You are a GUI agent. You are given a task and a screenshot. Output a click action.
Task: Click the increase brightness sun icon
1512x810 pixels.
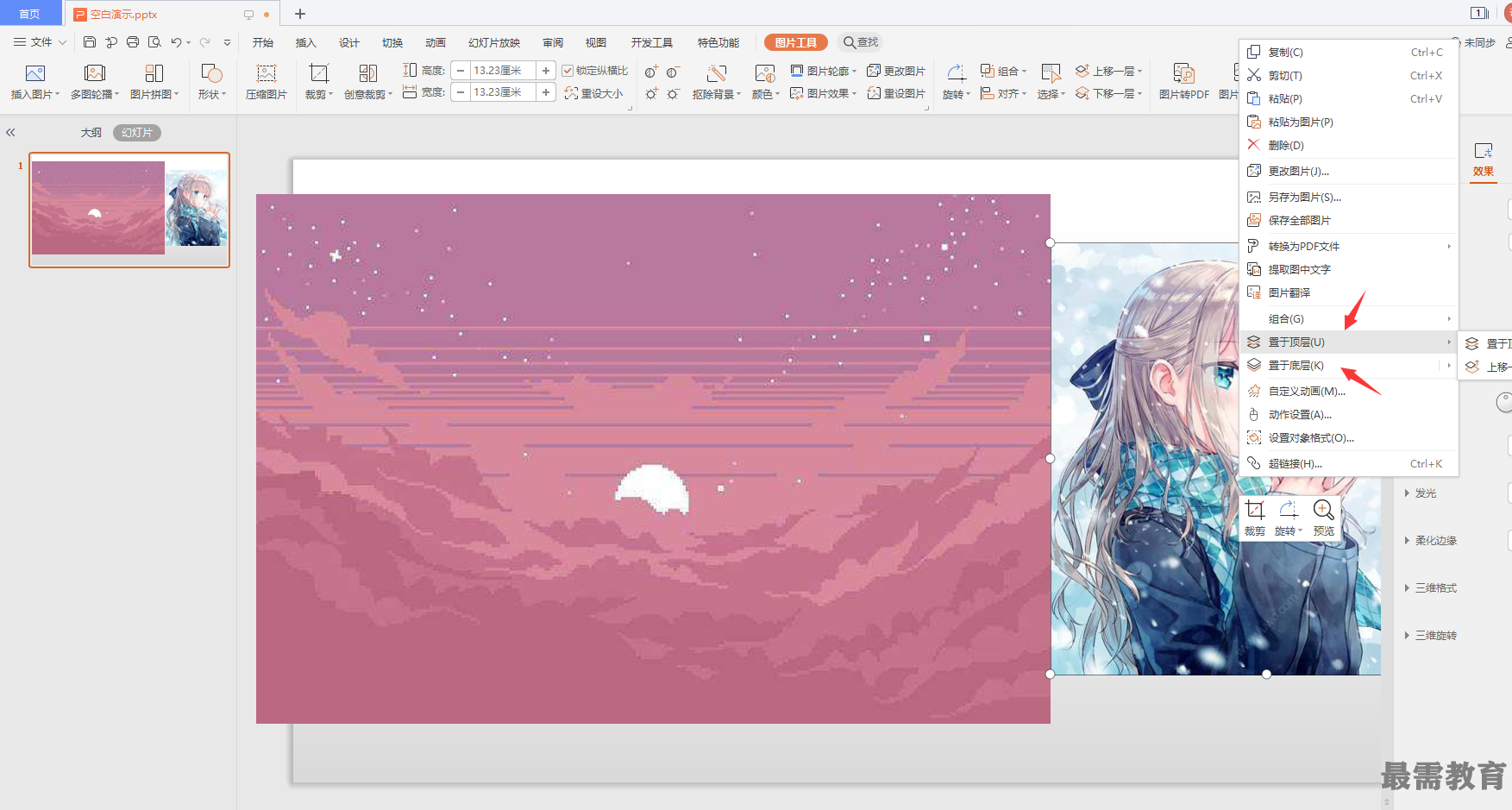tap(651, 93)
